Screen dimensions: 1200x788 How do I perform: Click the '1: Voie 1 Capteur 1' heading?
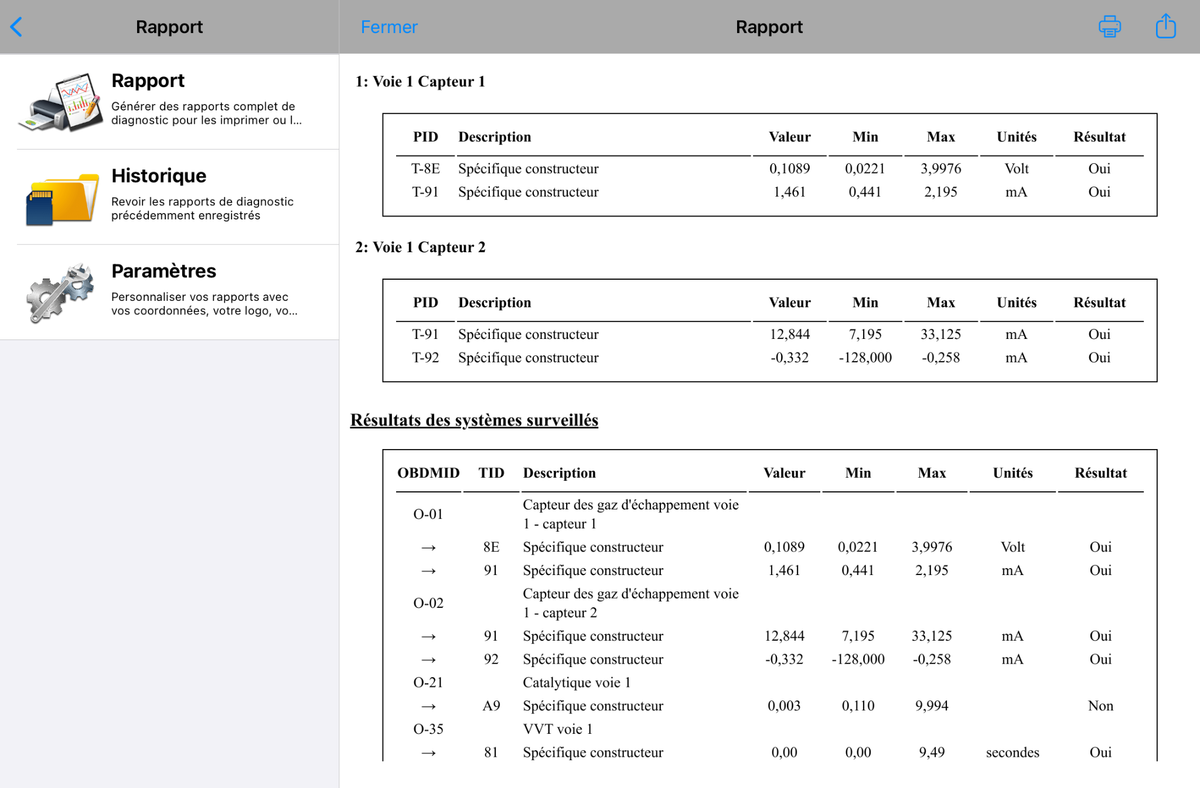pyautogui.click(x=420, y=81)
